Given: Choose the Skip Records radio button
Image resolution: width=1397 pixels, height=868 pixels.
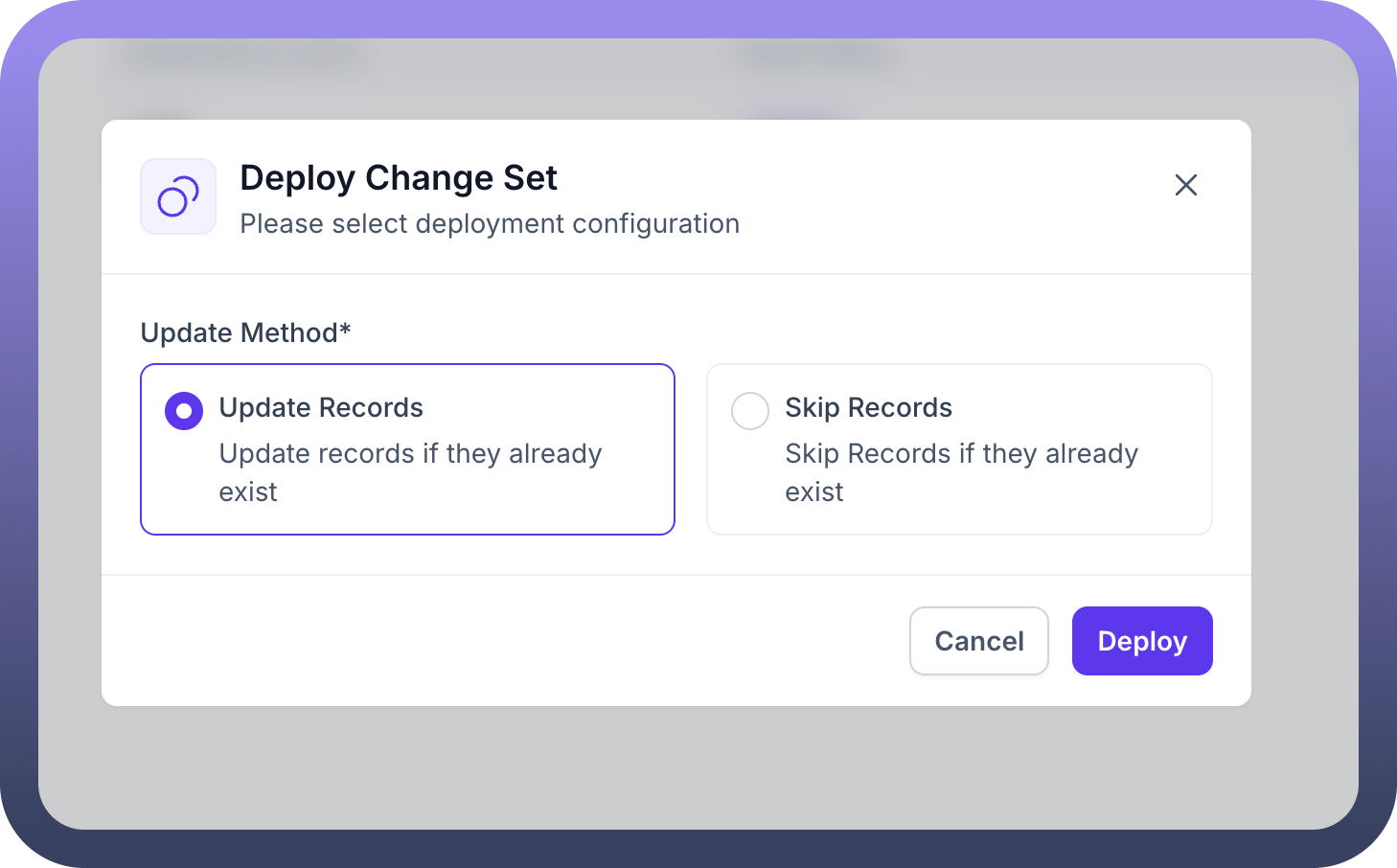Looking at the screenshot, I should tap(750, 411).
